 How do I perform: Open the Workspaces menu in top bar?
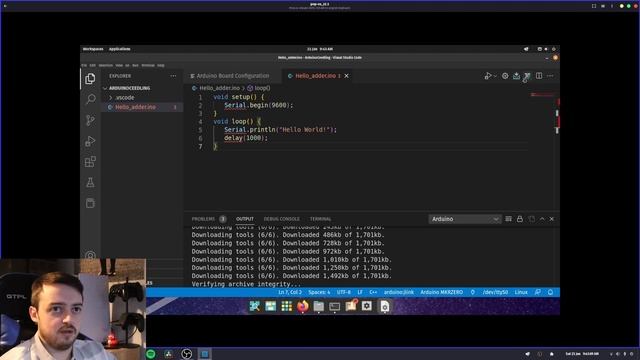click(x=93, y=49)
